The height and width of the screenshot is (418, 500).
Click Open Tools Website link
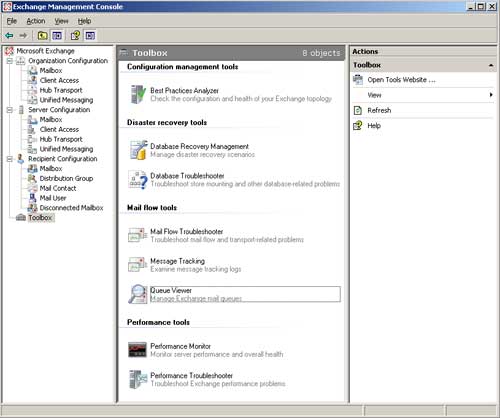point(401,80)
